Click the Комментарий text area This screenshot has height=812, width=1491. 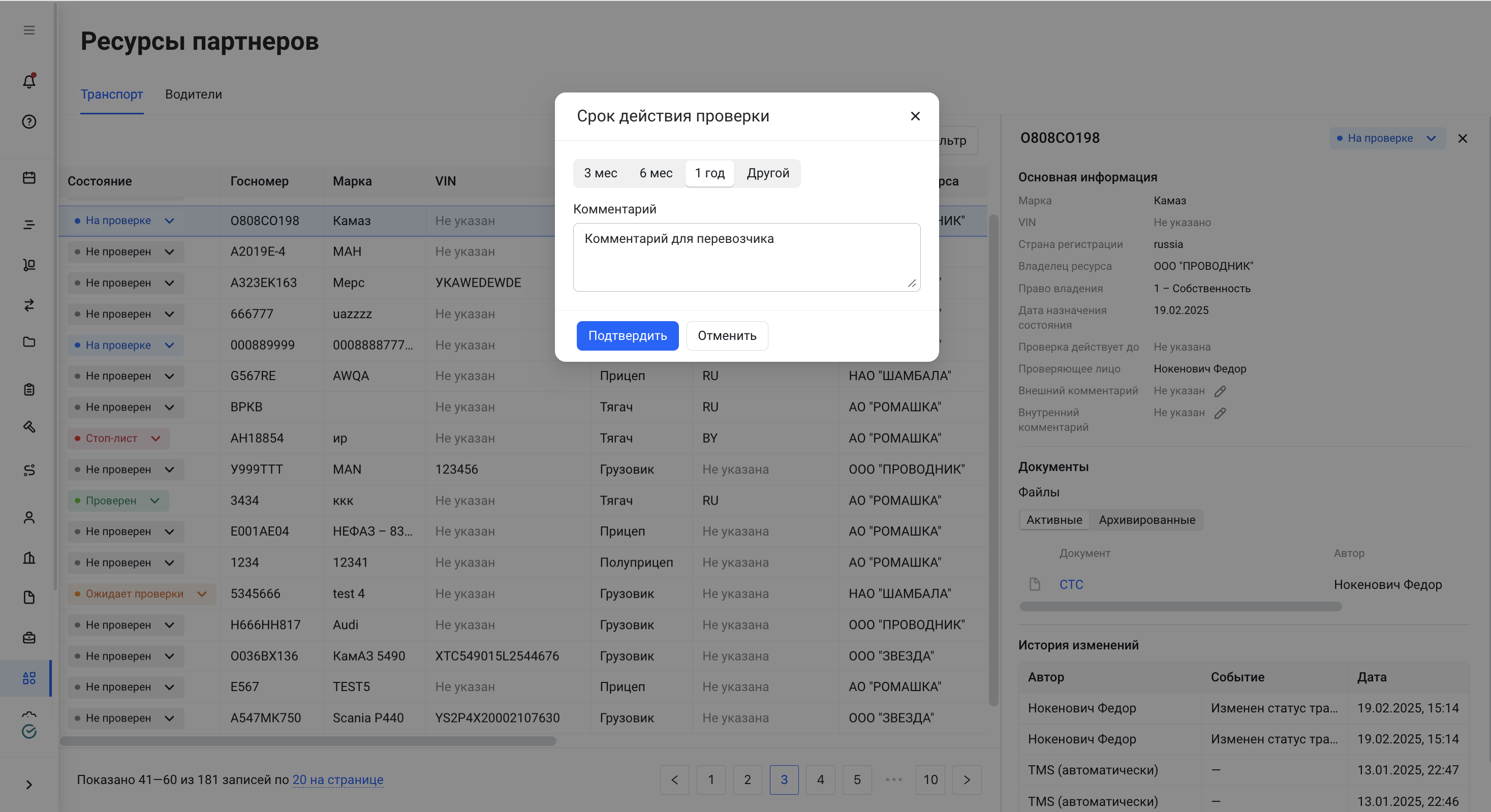click(746, 258)
